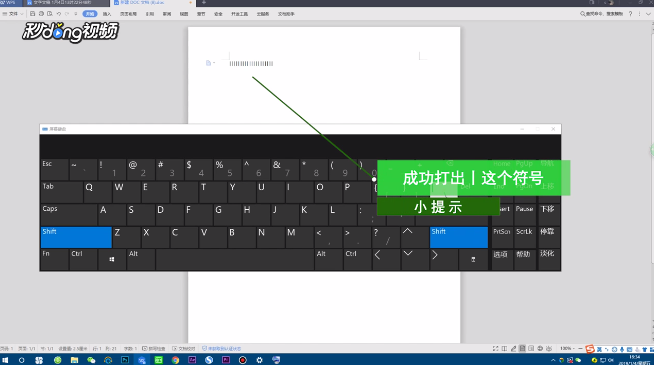Screen dimensions: 654x365
Task: Click the Sogou input method S icon
Action: coord(590,349)
